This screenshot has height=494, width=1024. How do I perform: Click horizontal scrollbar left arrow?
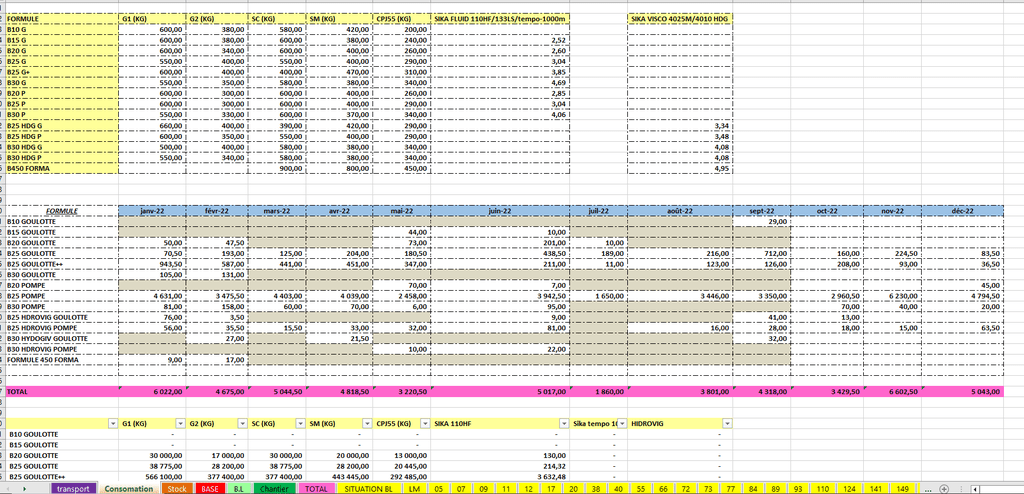(976, 489)
